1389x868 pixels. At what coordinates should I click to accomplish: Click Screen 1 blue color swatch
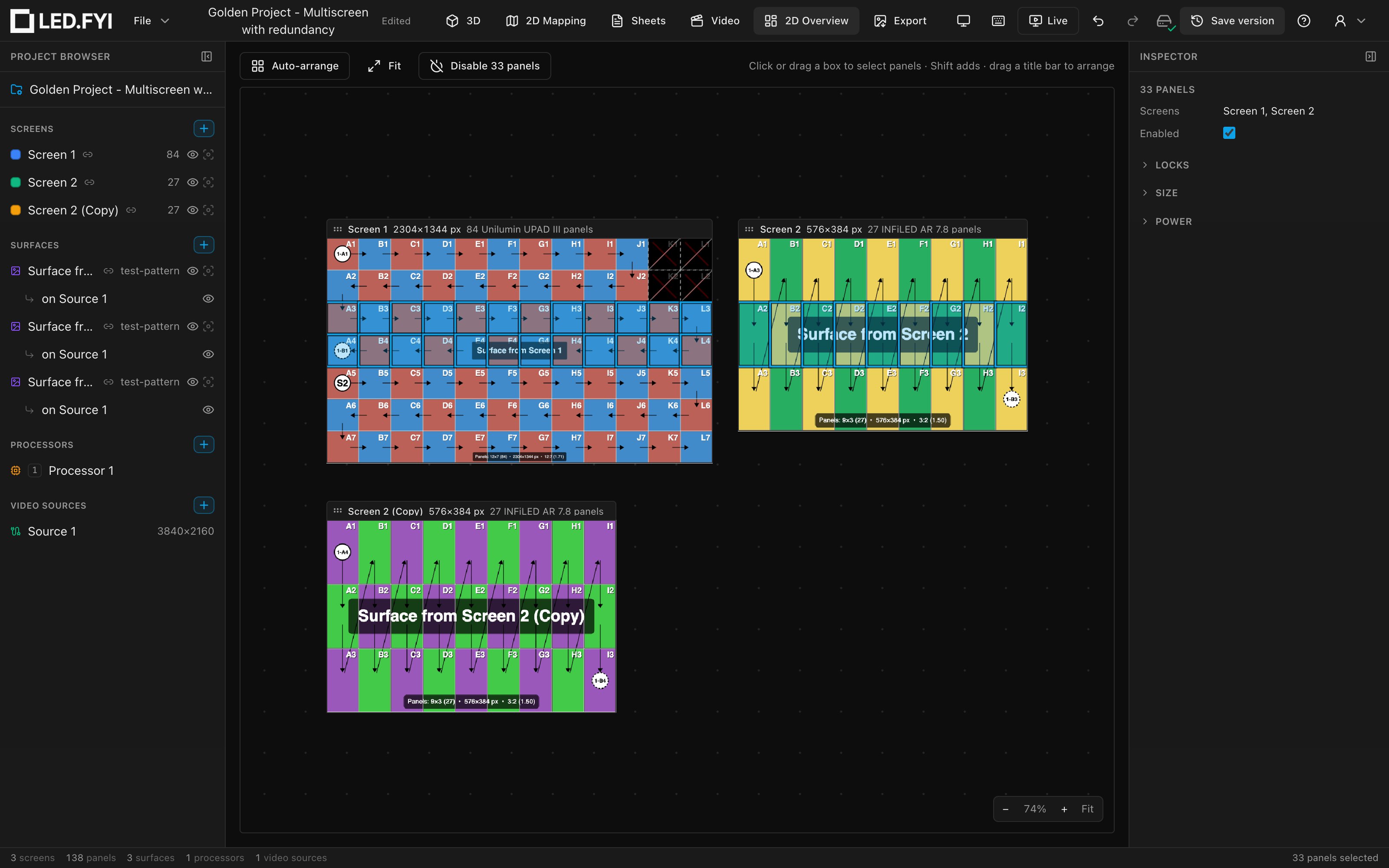click(16, 155)
